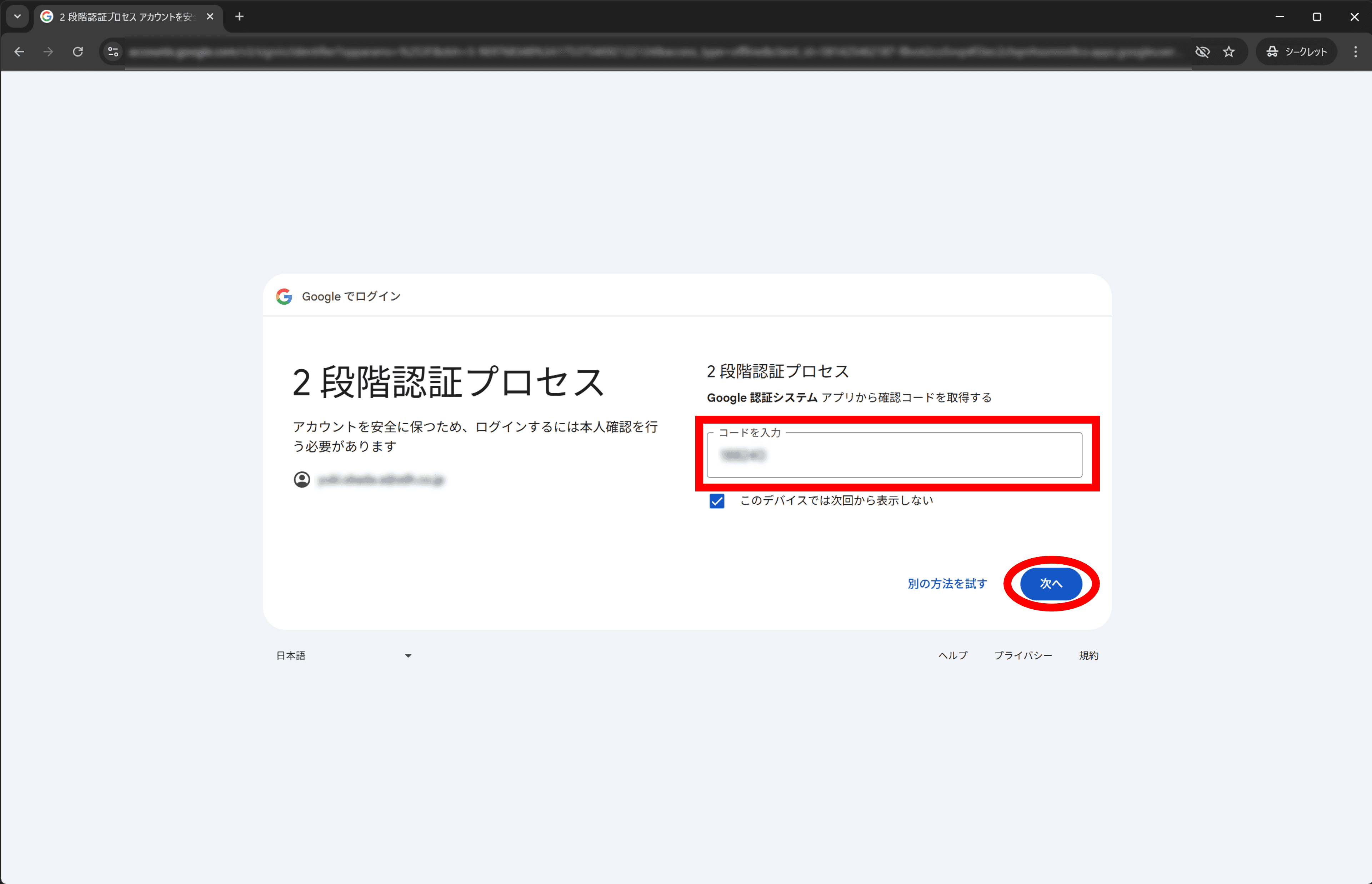1372x884 pixels.
Task: Open the ヘルプ link
Action: [x=952, y=655]
